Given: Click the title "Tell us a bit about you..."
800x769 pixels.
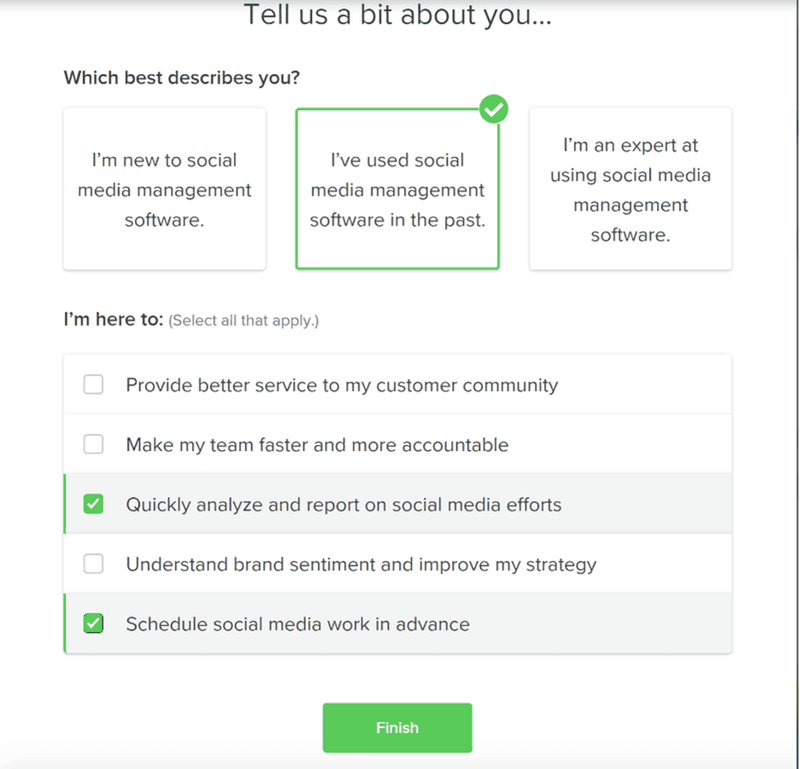Looking at the screenshot, I should (397, 16).
